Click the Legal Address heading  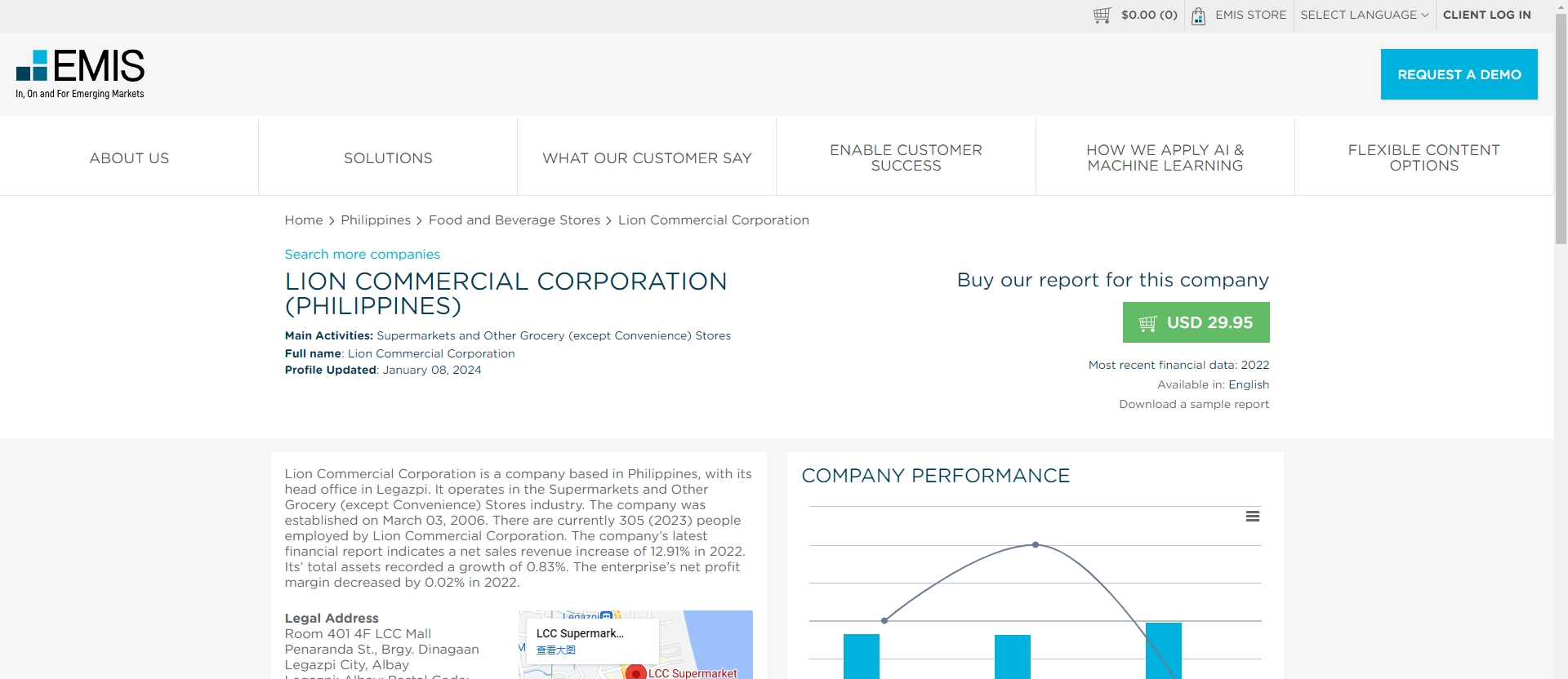coord(332,618)
